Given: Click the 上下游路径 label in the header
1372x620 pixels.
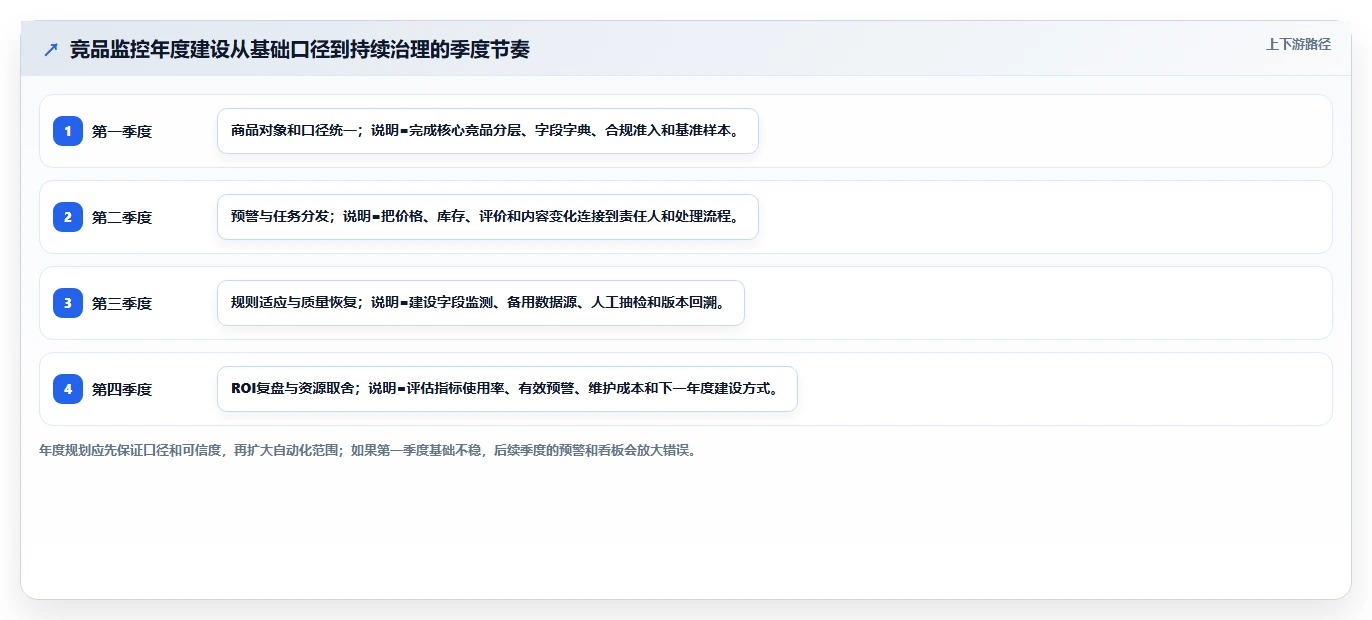Looking at the screenshot, I should click(1298, 44).
